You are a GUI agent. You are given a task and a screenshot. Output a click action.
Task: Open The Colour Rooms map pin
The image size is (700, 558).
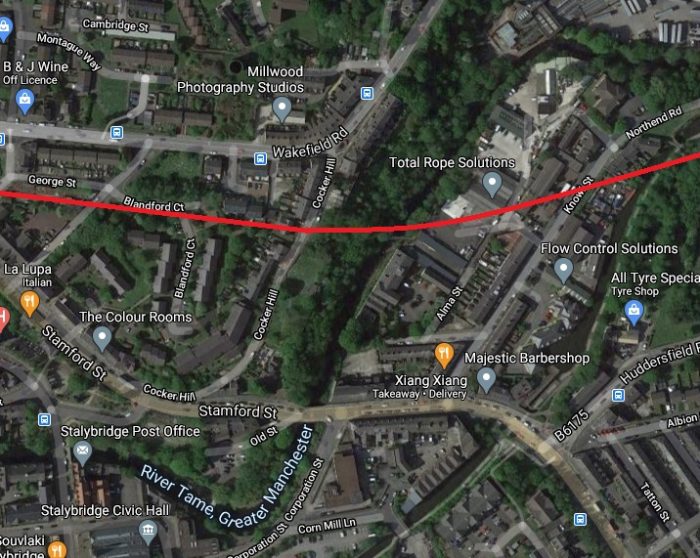click(x=102, y=338)
